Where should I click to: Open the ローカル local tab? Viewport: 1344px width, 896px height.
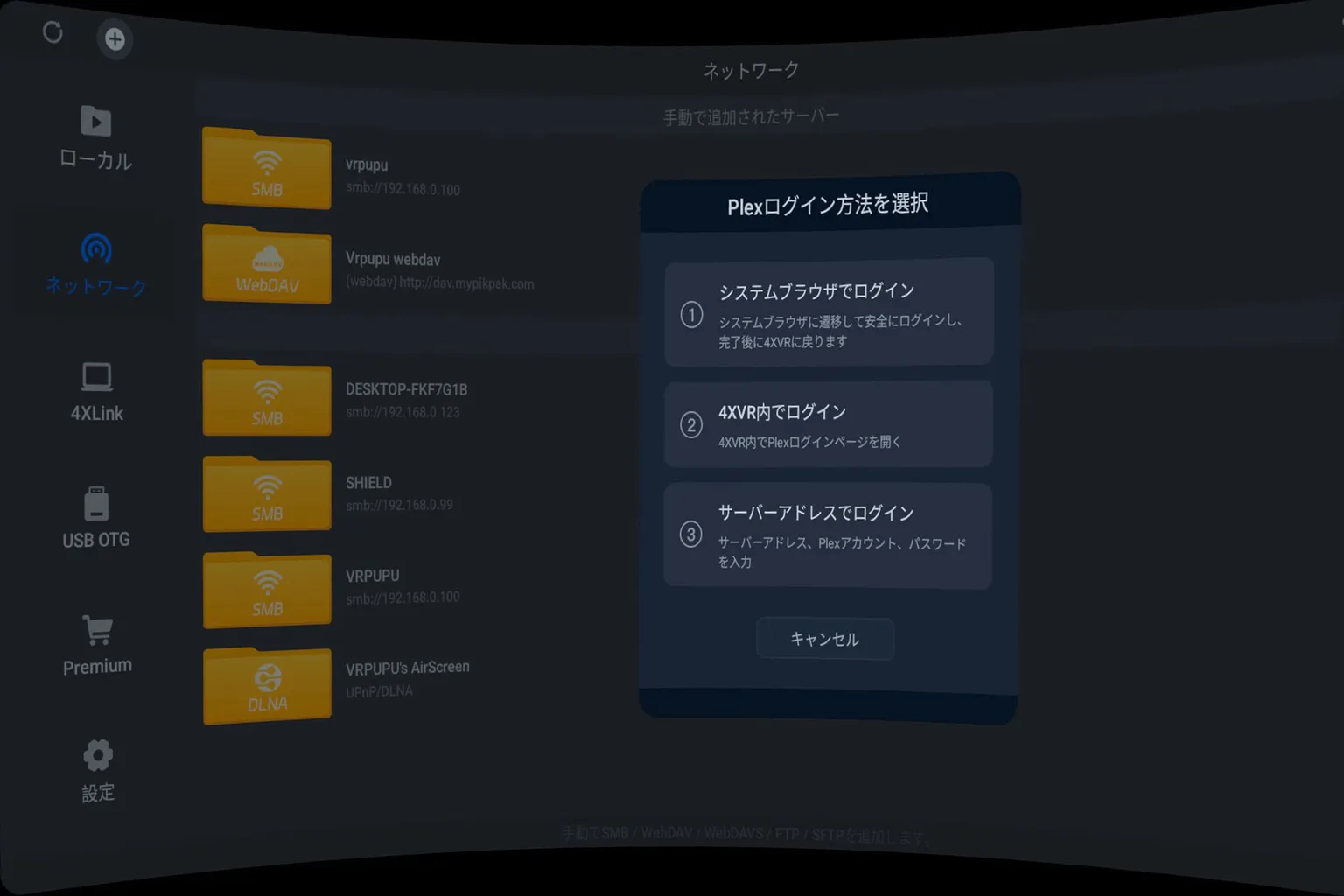click(x=95, y=138)
